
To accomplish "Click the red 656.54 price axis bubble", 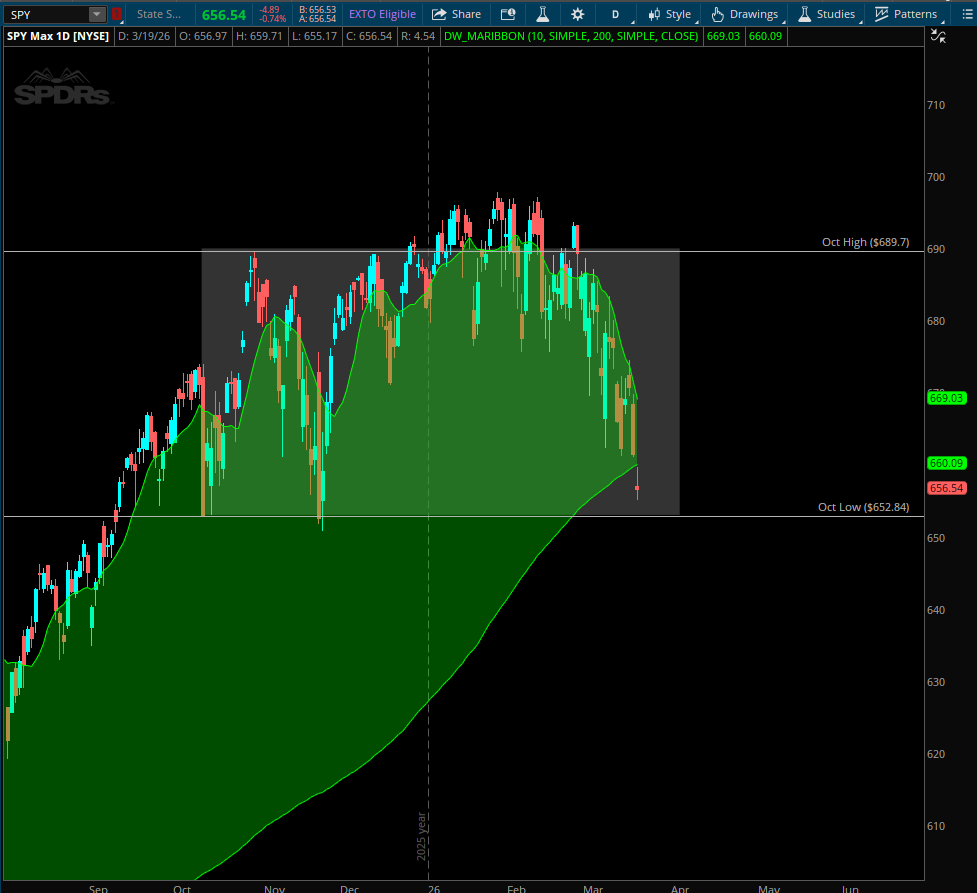I will (x=946, y=488).
